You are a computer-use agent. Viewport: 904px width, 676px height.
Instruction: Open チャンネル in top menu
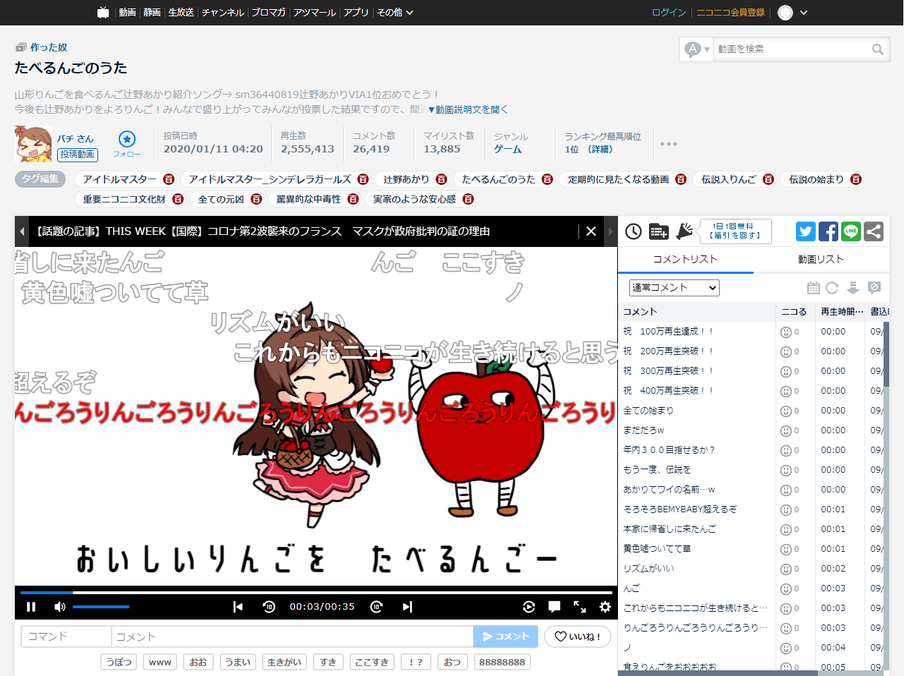coord(223,13)
